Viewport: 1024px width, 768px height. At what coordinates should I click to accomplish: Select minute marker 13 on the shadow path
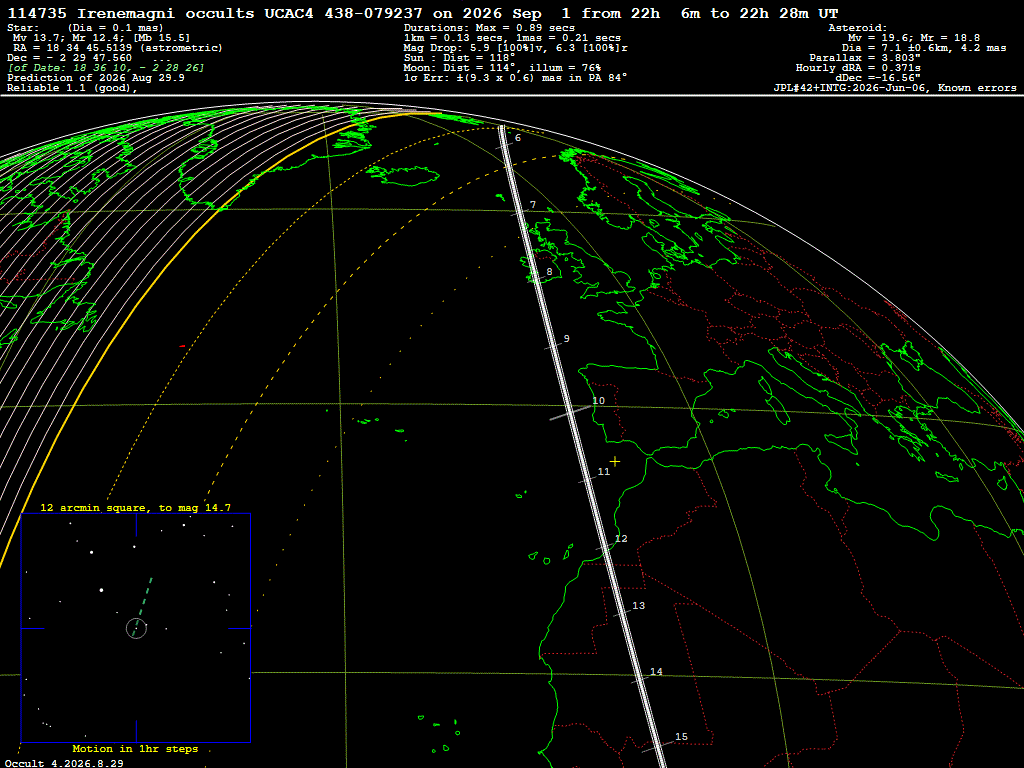click(x=638, y=605)
